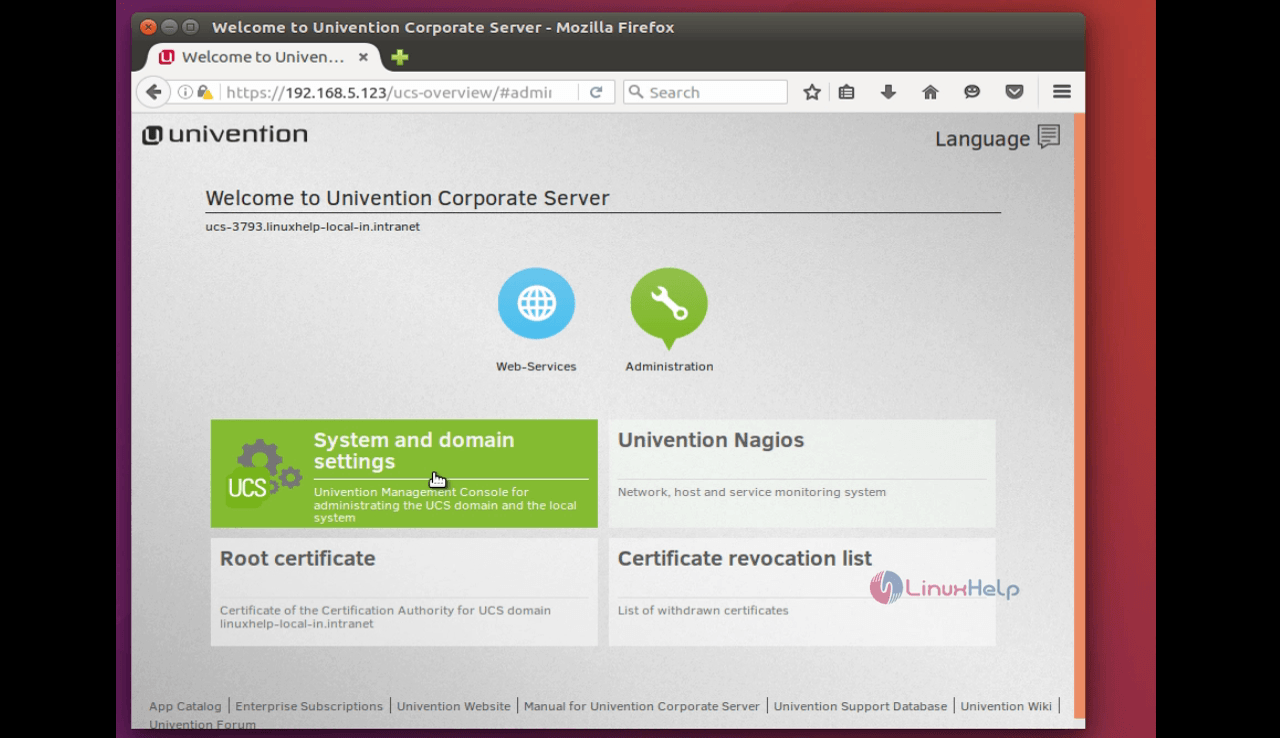Open the Firefox hamburger menu
The height and width of the screenshot is (738, 1280).
point(1062,92)
